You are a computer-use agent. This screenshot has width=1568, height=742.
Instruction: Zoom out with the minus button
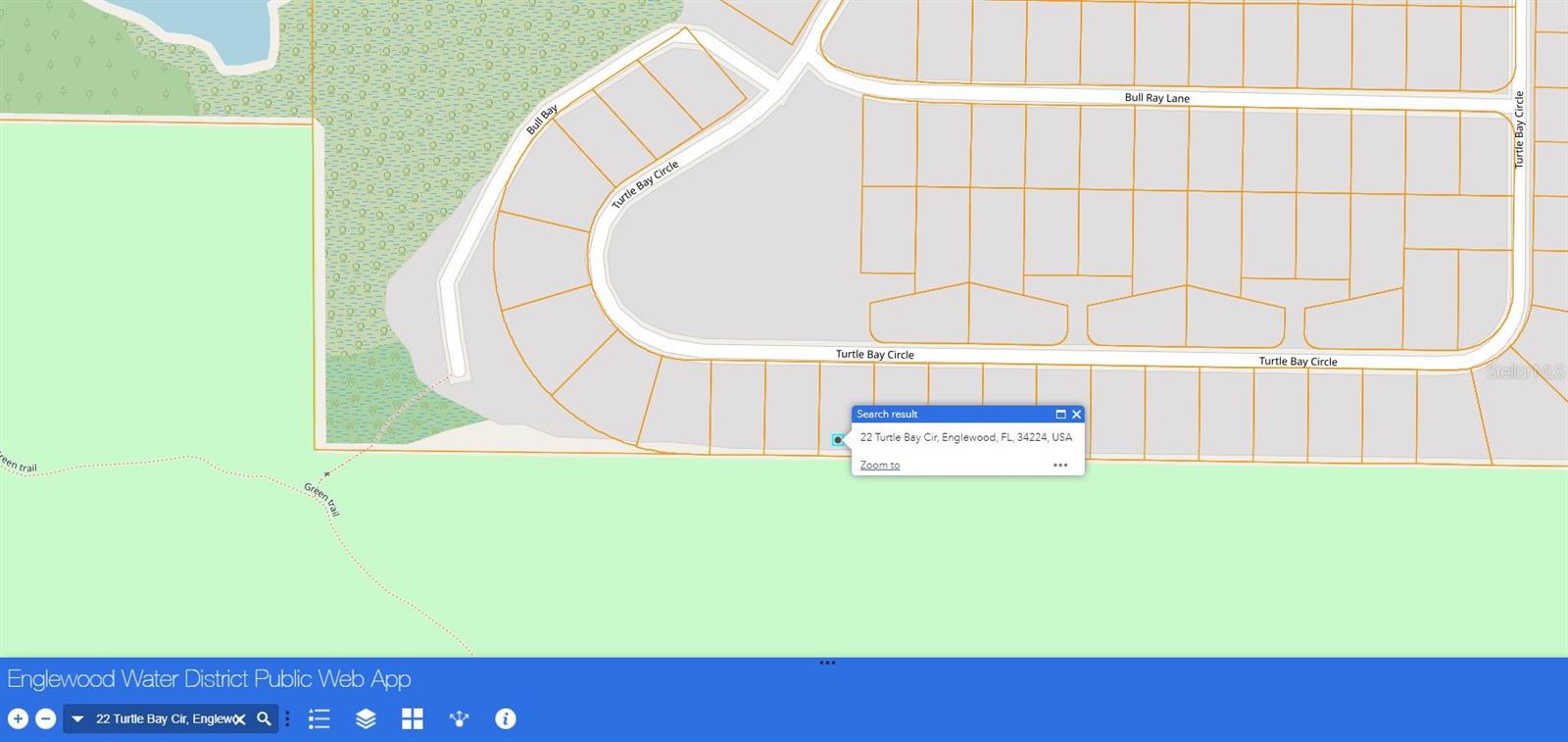pos(45,718)
